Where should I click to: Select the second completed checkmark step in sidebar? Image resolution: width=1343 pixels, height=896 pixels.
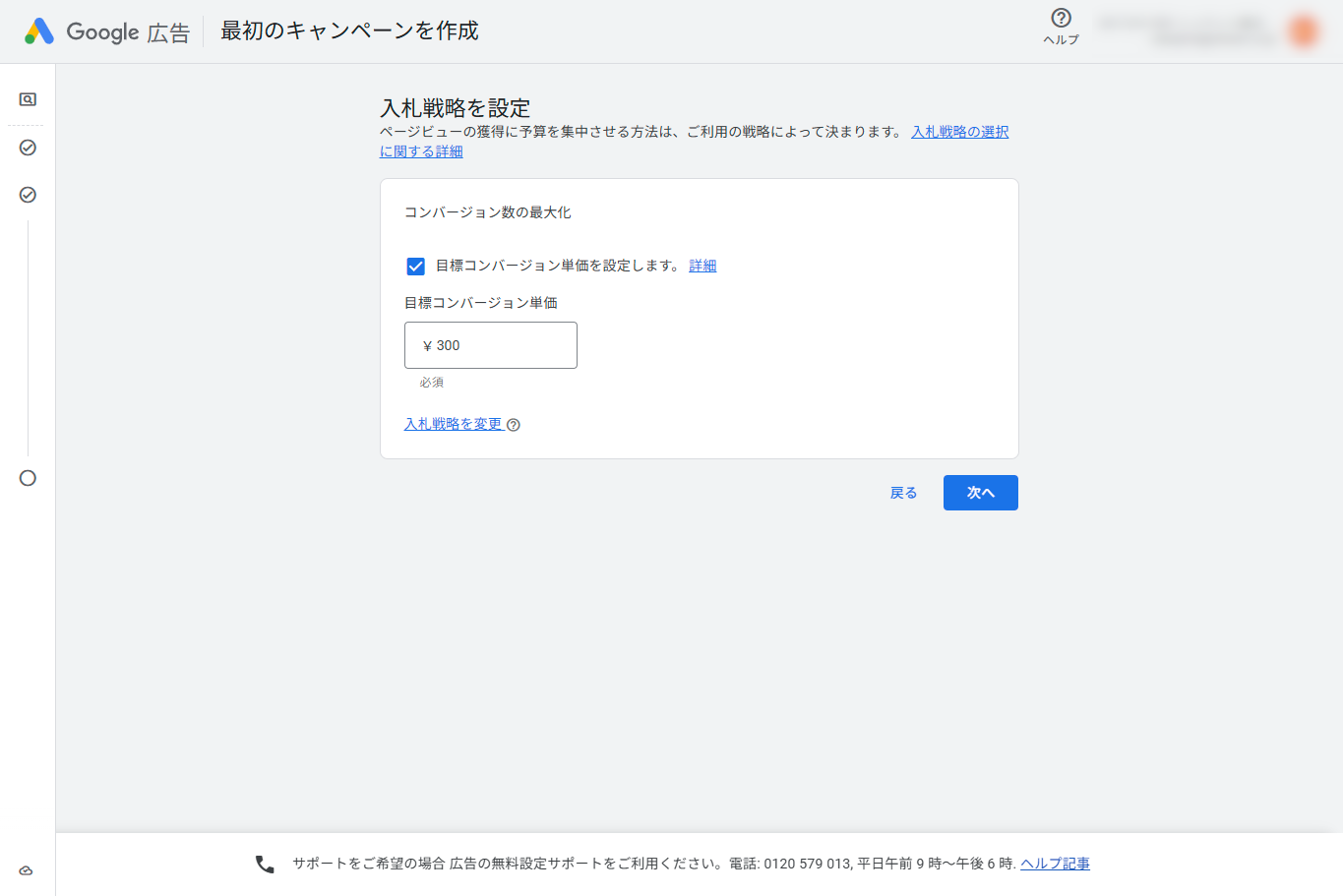pos(28,194)
